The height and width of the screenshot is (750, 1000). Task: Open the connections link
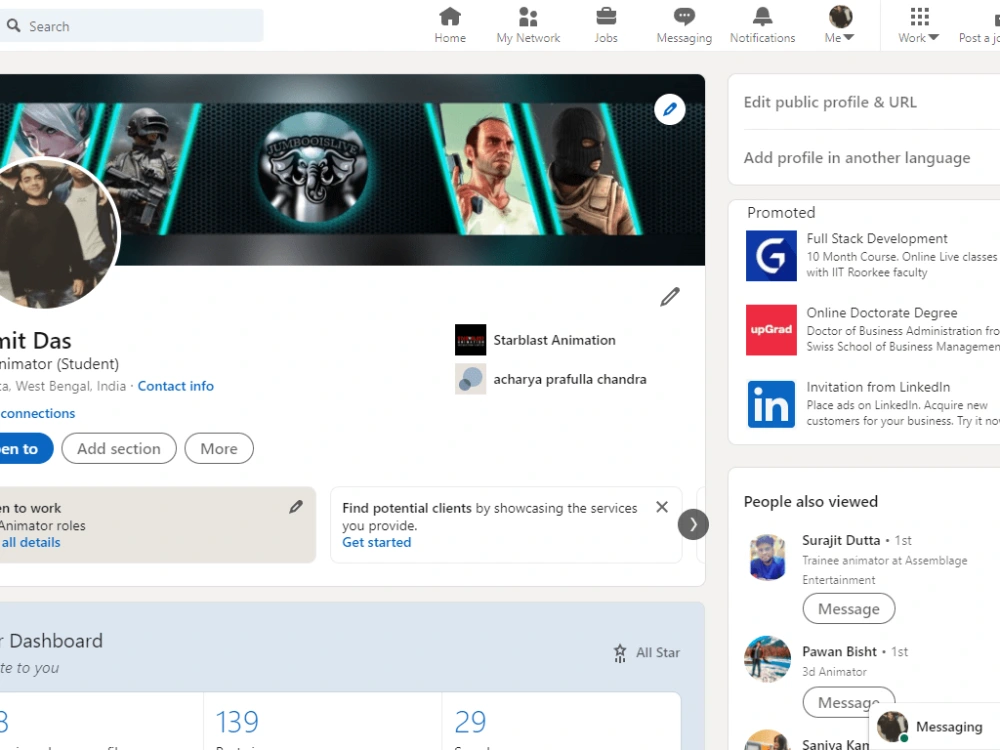38,413
